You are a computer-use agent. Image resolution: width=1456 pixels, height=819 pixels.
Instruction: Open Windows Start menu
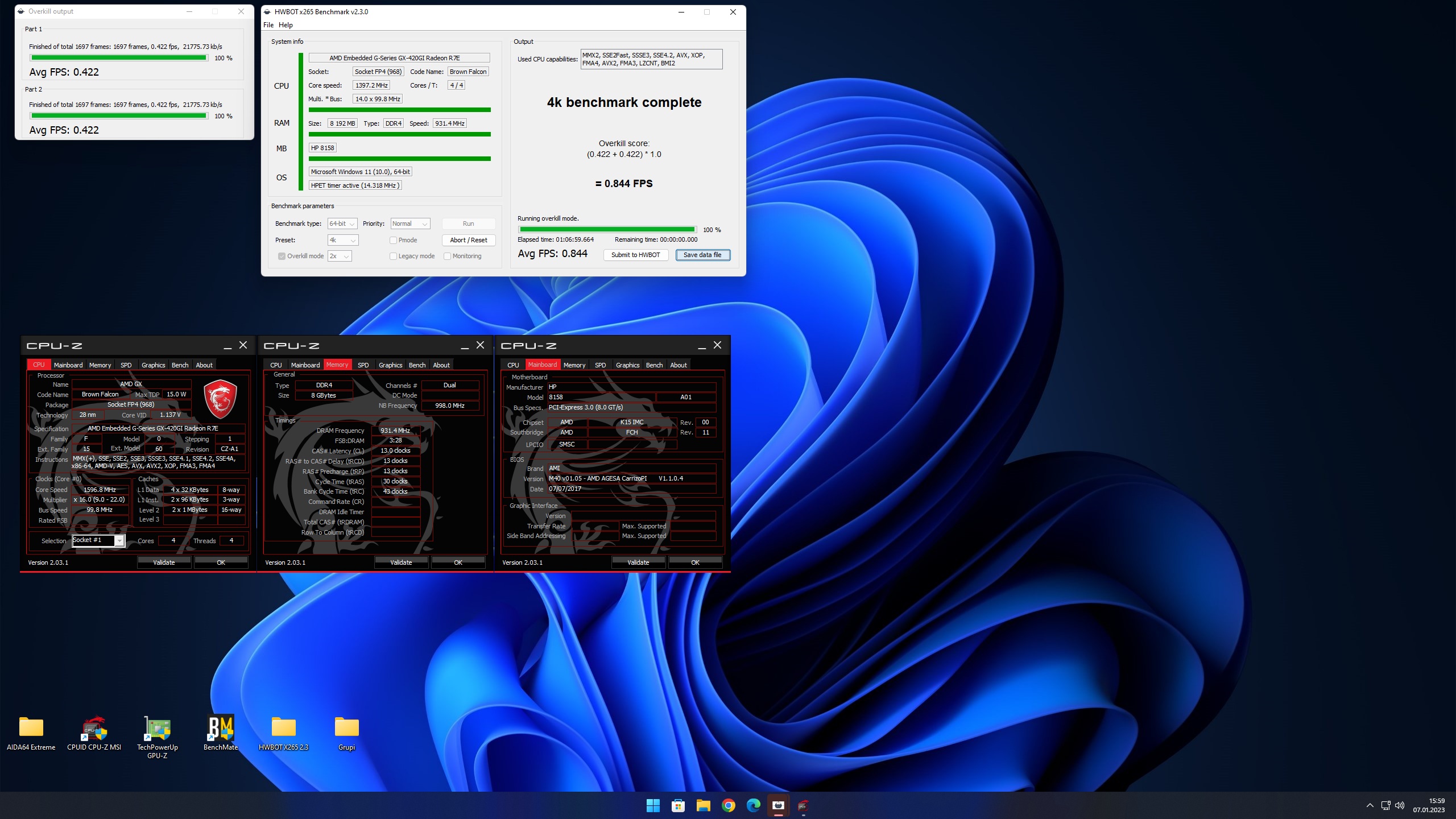653,805
